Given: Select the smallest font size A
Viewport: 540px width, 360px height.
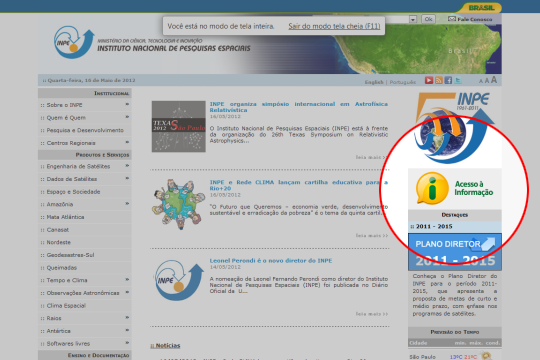Looking at the screenshot, I should [x=481, y=81].
